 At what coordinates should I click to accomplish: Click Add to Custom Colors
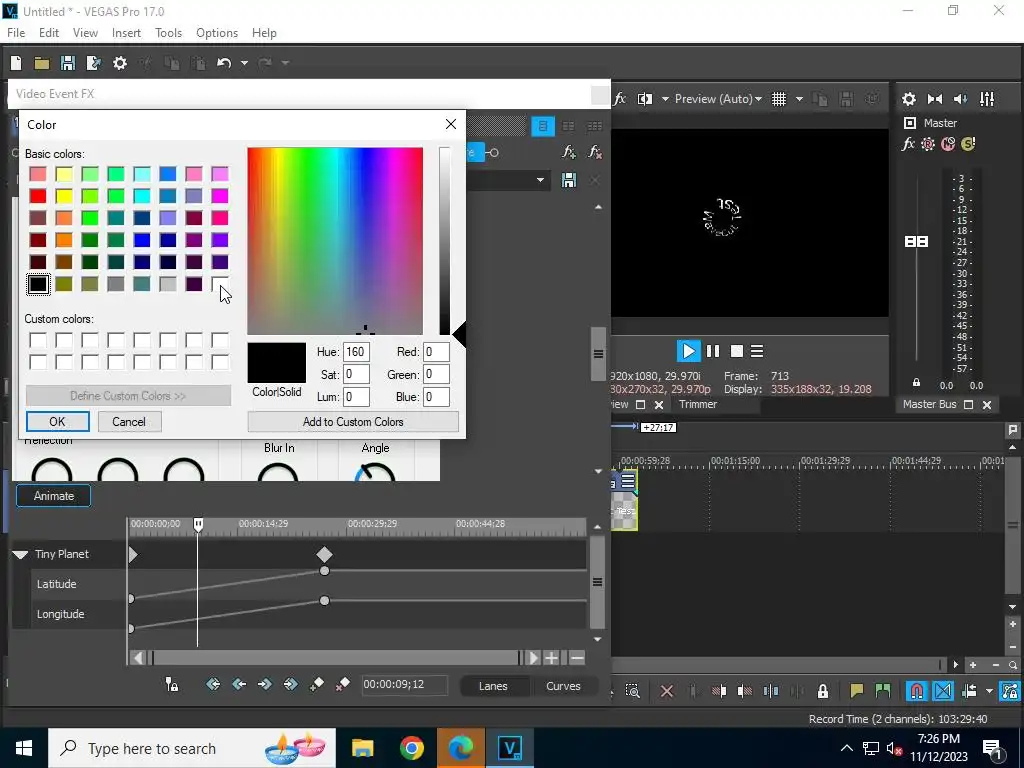pos(353,422)
